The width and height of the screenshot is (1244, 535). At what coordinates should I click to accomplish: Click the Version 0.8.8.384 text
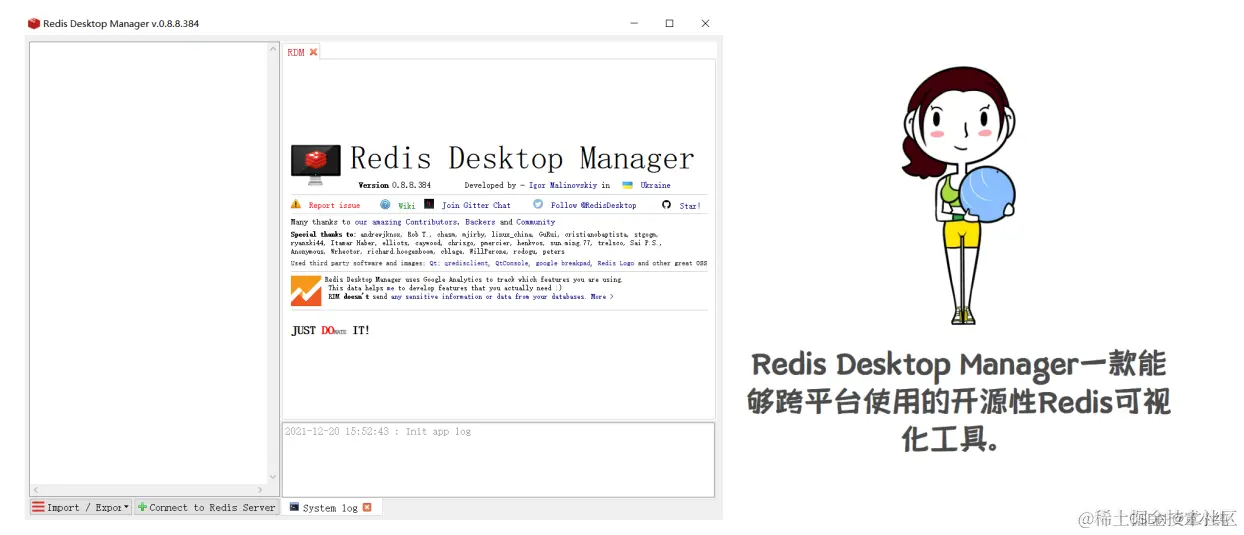point(395,185)
